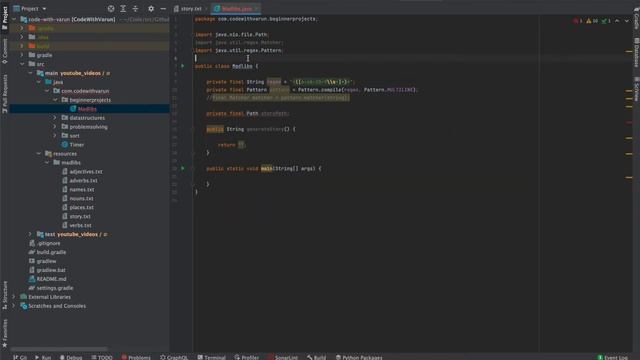Open the Favorites tool window

tap(4, 333)
